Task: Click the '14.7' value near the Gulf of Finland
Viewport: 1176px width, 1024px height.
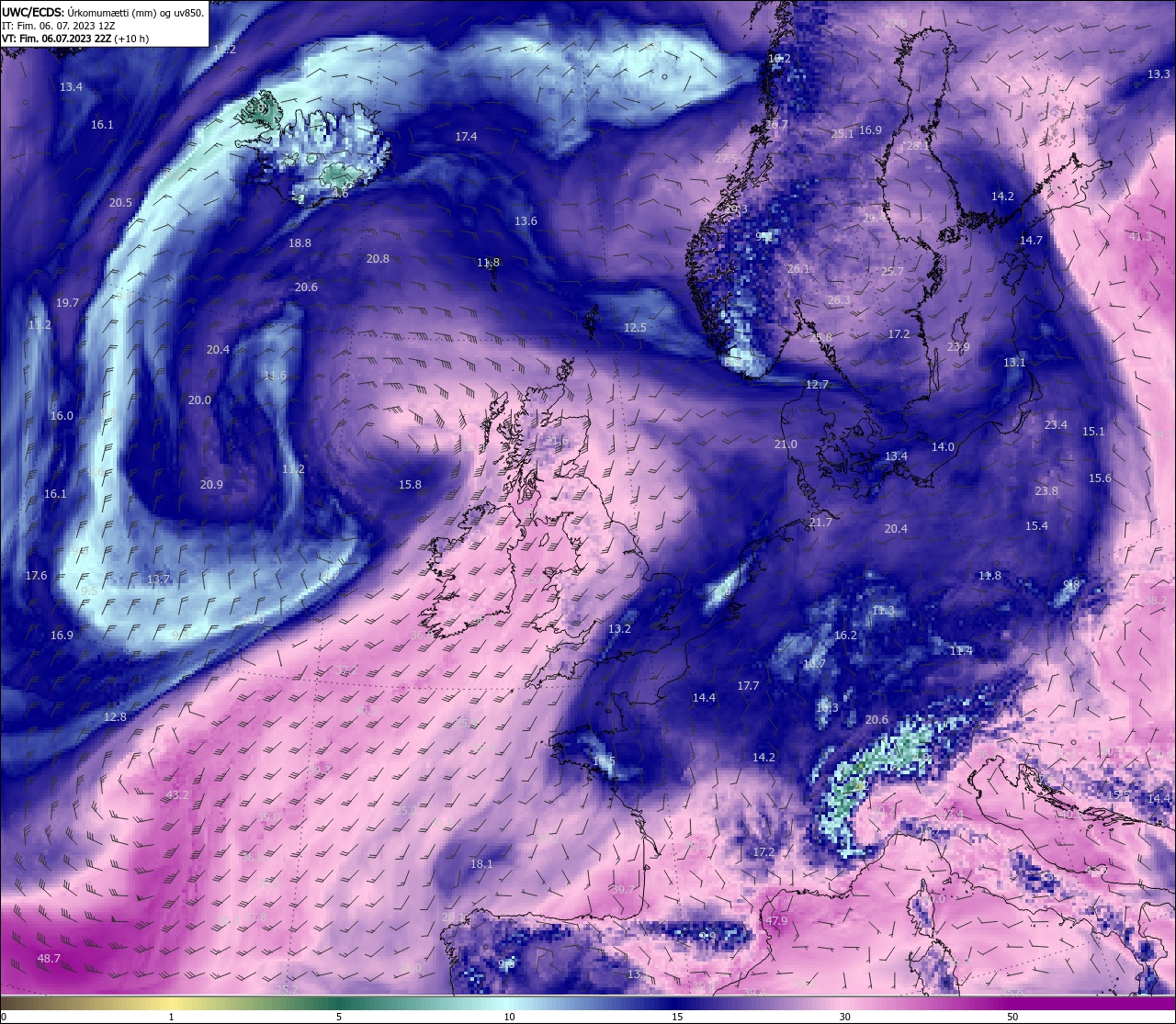Action: click(1031, 241)
